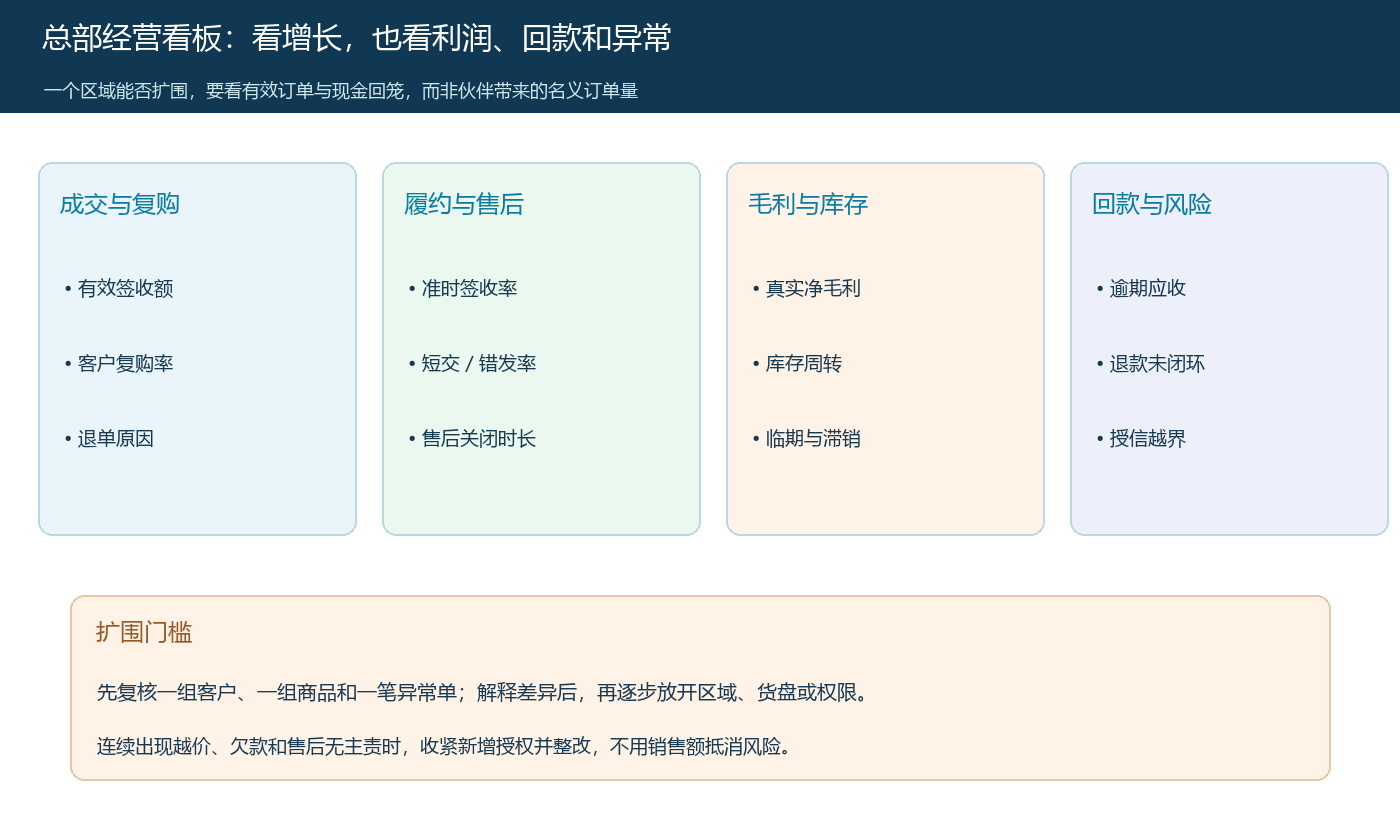Image resolution: width=1400 pixels, height=820 pixels.
Task: Click the sentence starting with 连续出现越价
Action: 445,746
